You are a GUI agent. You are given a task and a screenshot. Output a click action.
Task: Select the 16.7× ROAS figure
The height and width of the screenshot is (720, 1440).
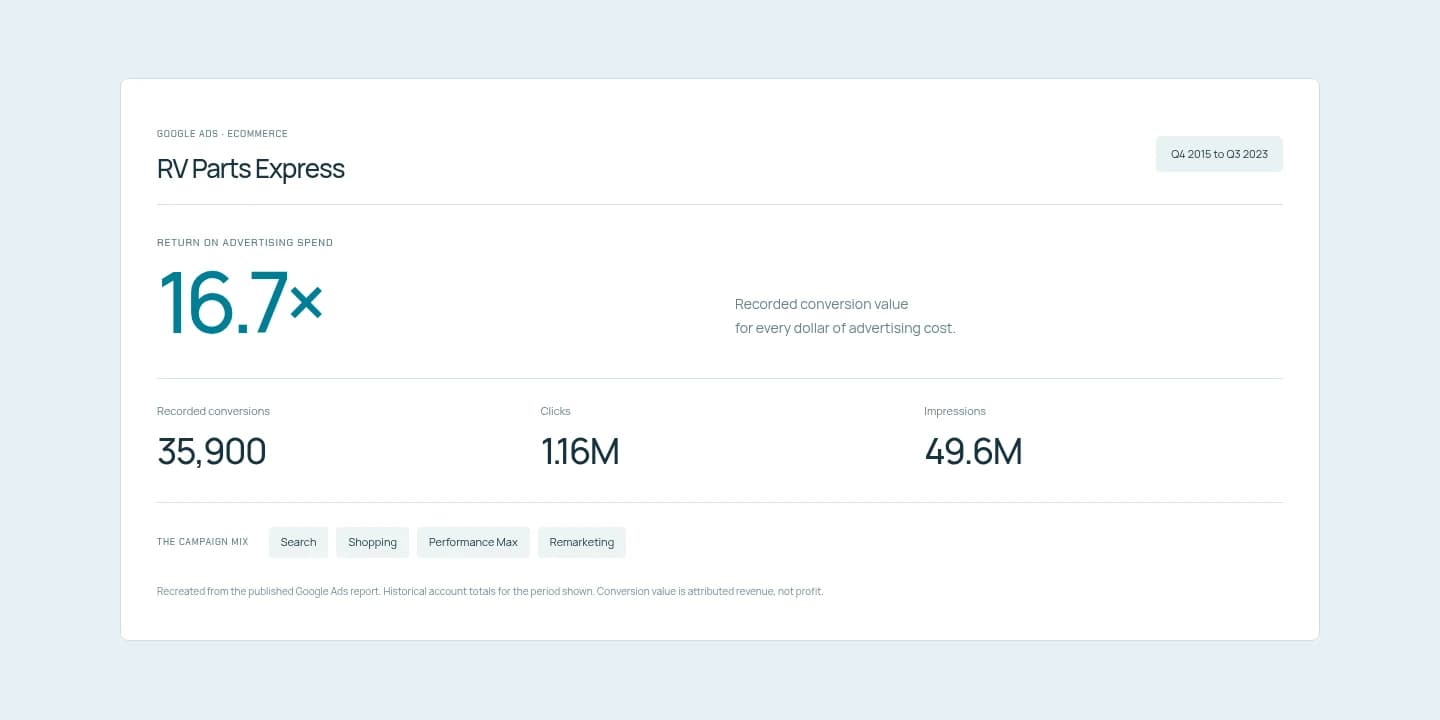(241, 302)
